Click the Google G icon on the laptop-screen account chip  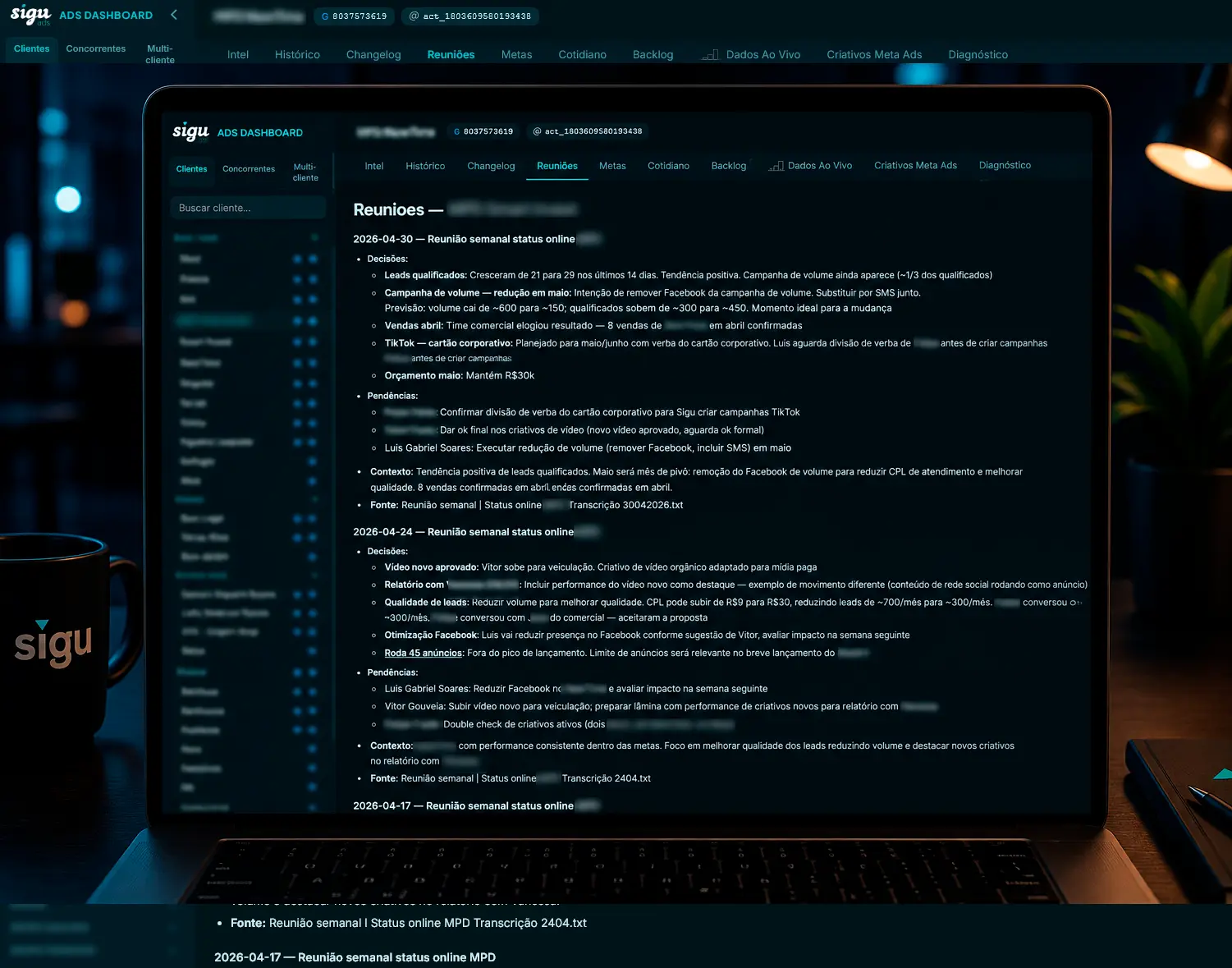click(457, 131)
